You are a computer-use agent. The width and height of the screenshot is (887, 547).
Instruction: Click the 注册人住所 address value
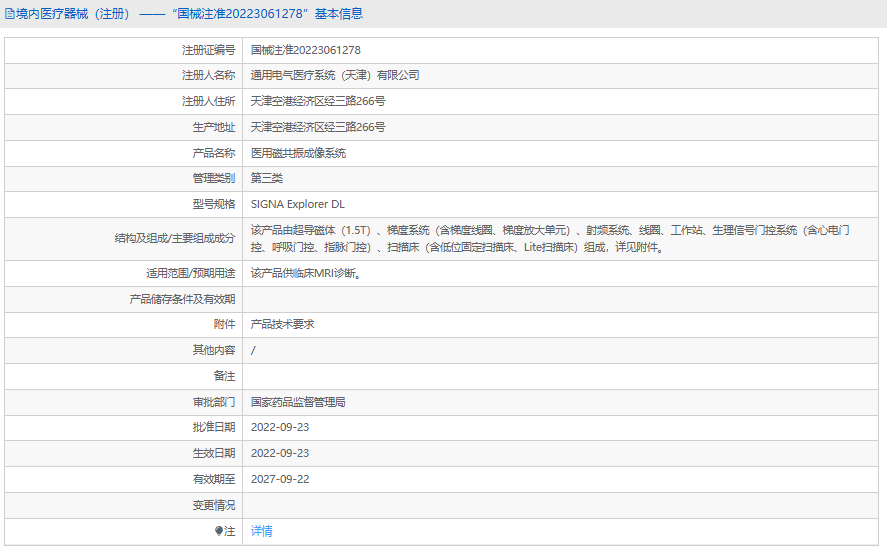click(x=318, y=101)
